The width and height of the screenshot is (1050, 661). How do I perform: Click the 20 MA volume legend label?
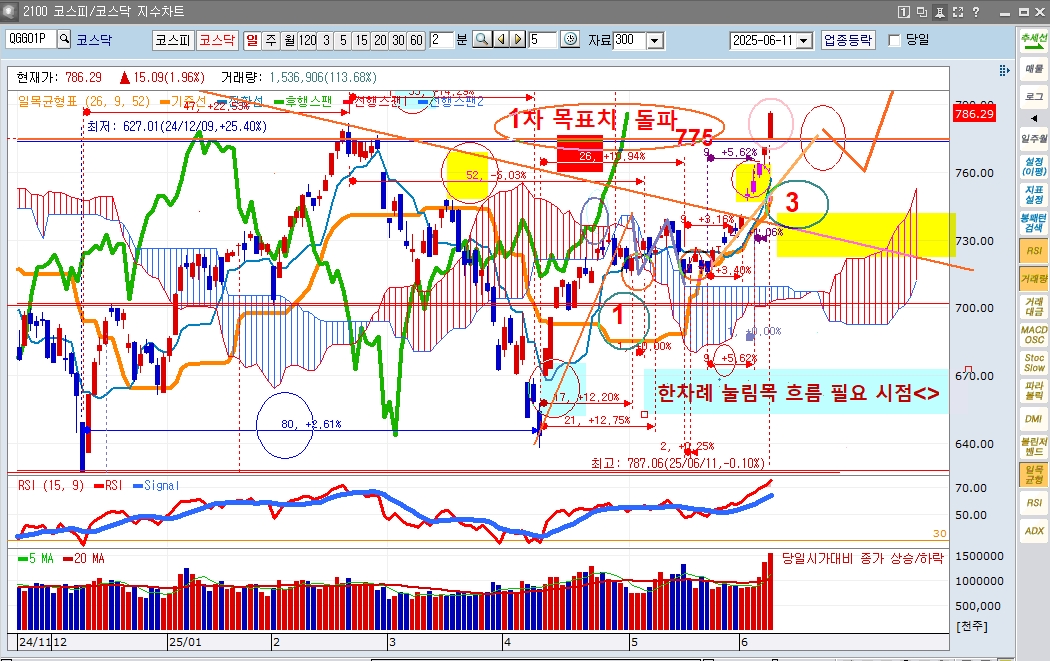click(84, 559)
